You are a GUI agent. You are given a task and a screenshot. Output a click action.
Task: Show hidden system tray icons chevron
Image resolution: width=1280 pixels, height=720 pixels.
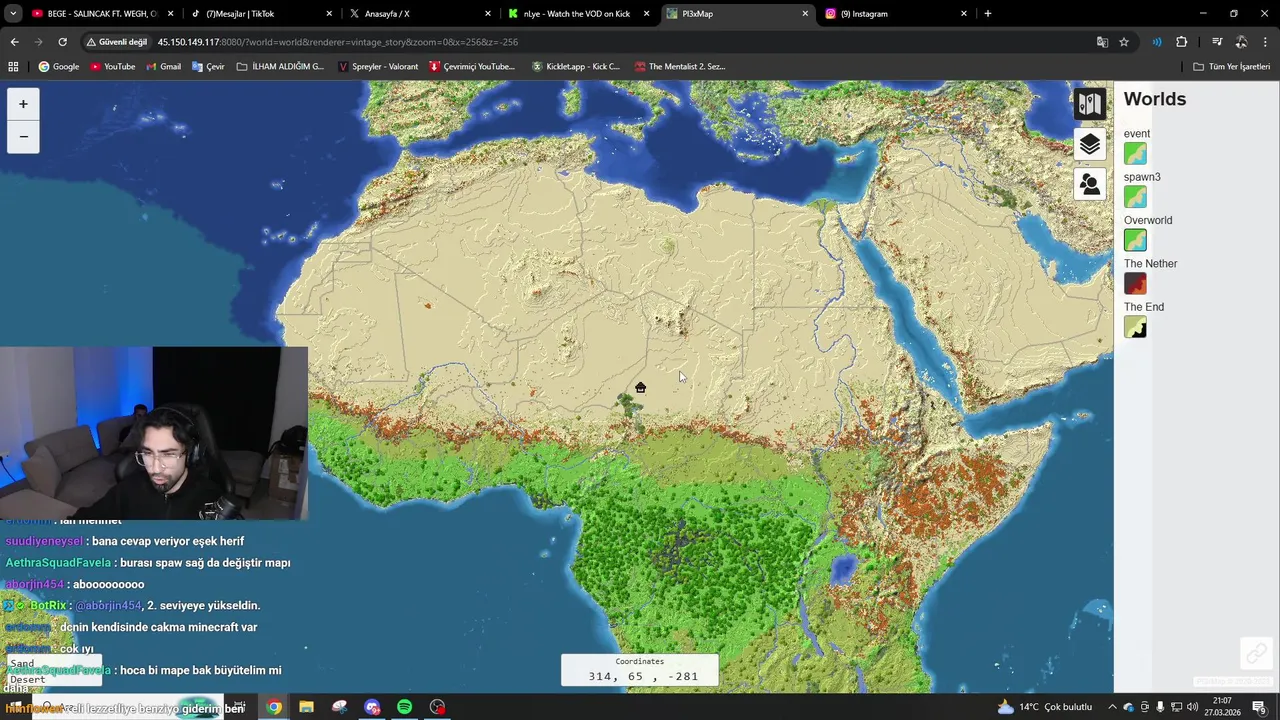point(1112,707)
